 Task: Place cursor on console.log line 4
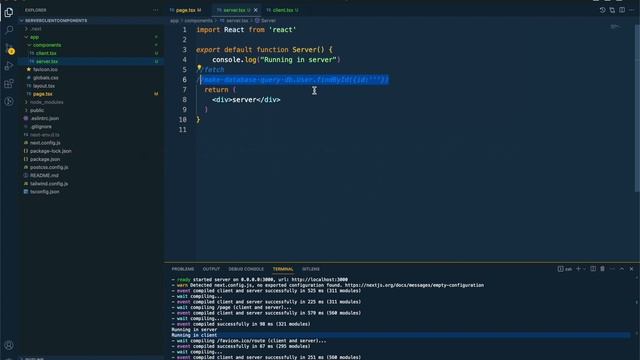[276, 60]
